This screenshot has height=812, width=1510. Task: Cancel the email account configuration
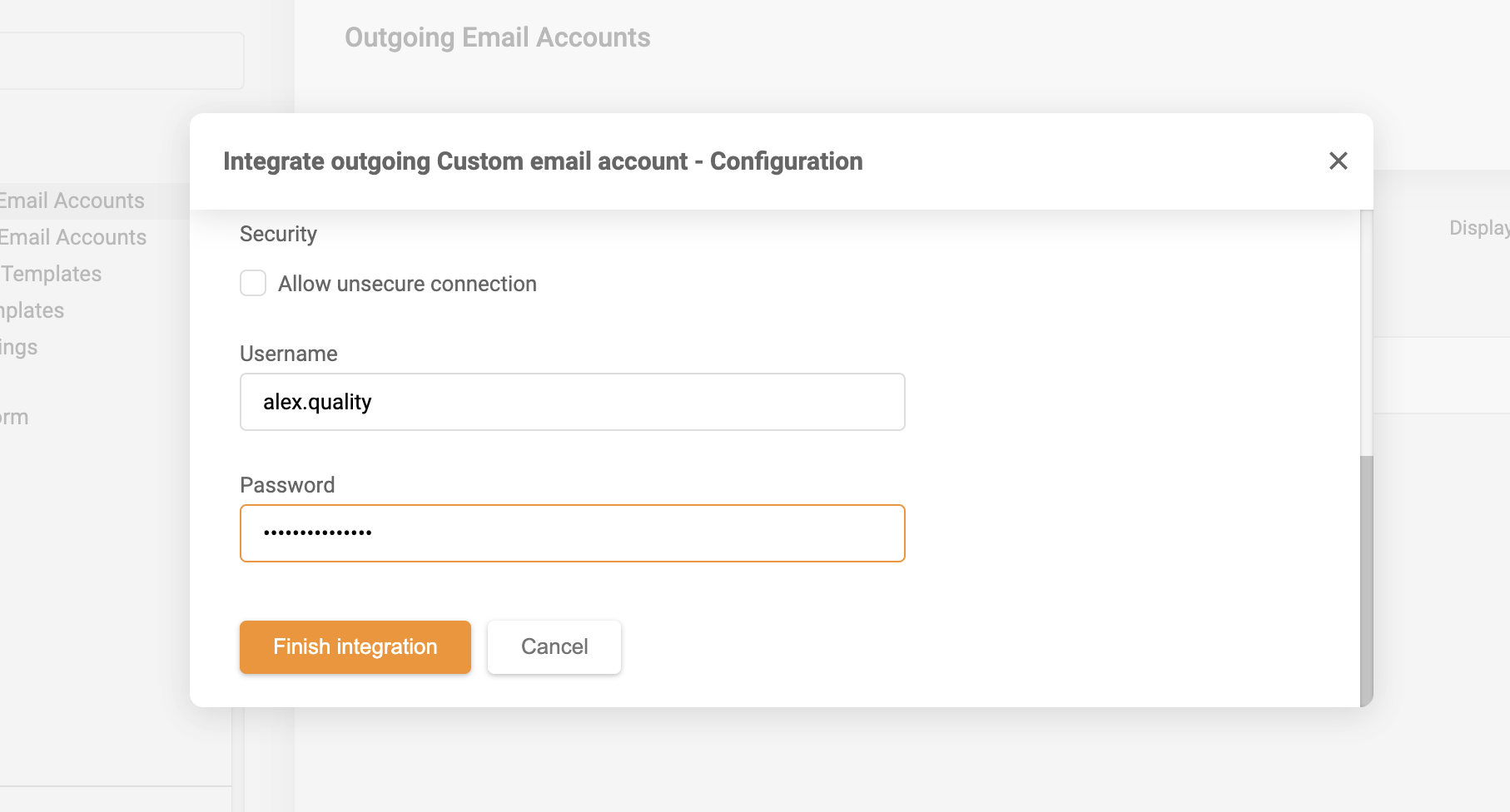[x=553, y=646]
